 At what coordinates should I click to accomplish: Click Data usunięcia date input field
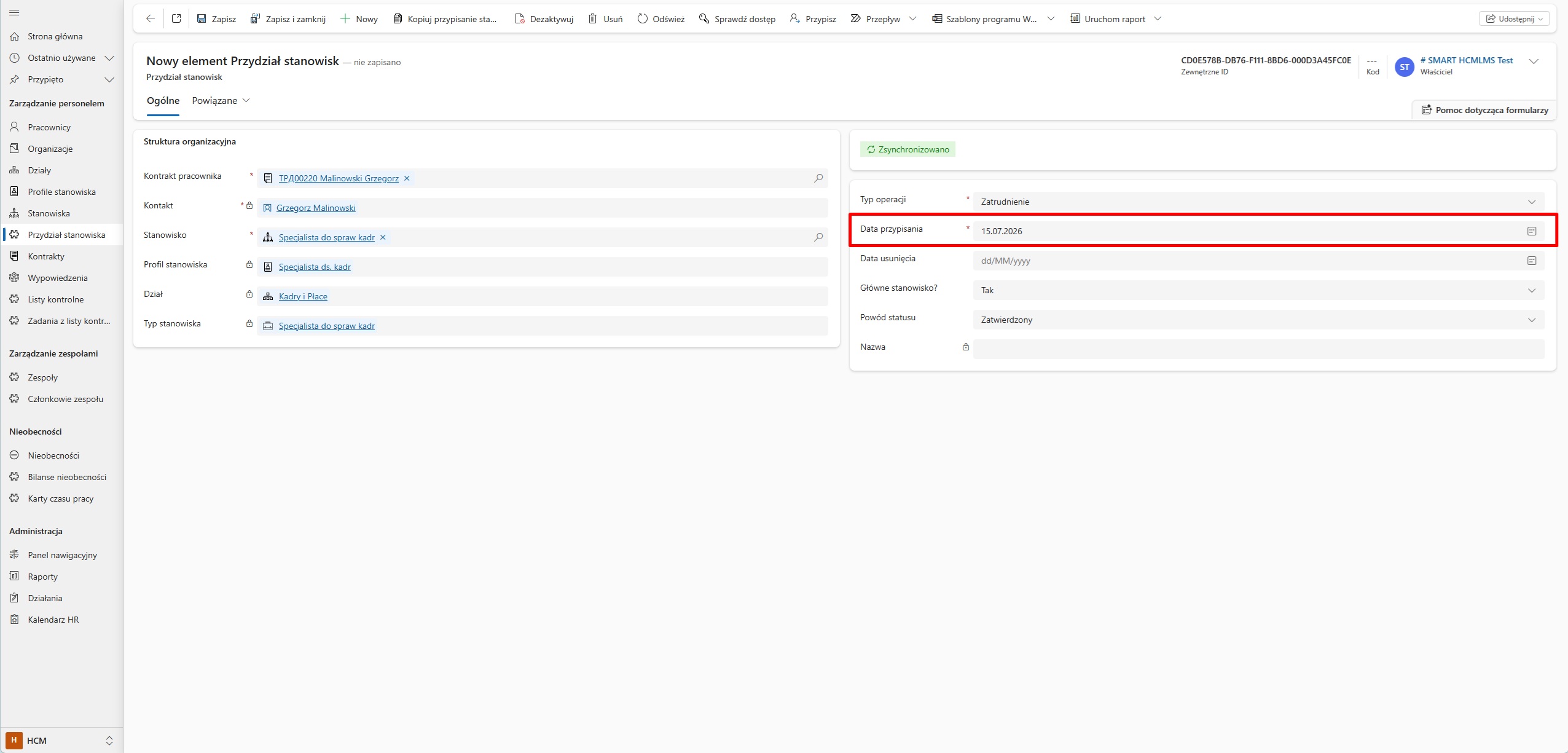pyautogui.click(x=1247, y=261)
